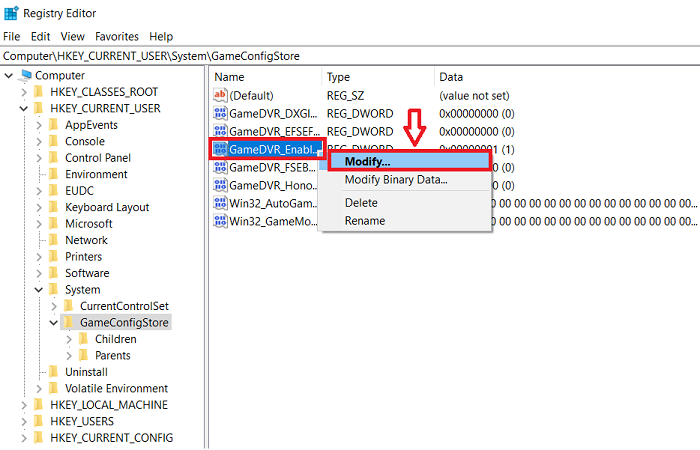This screenshot has width=700, height=450.
Task: Click the Control Panel folder icon
Action: 54,158
